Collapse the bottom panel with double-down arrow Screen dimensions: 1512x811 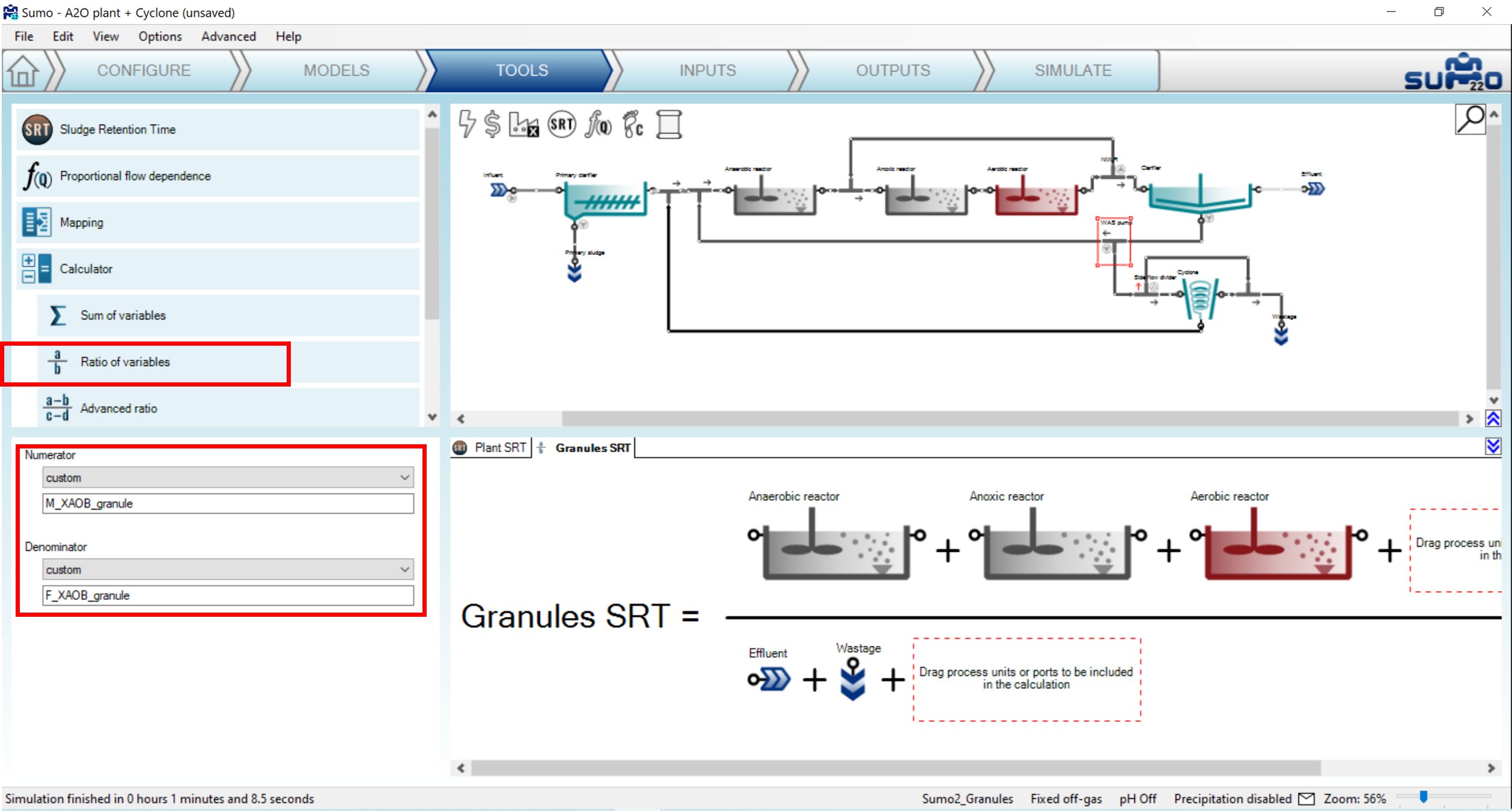(1493, 446)
